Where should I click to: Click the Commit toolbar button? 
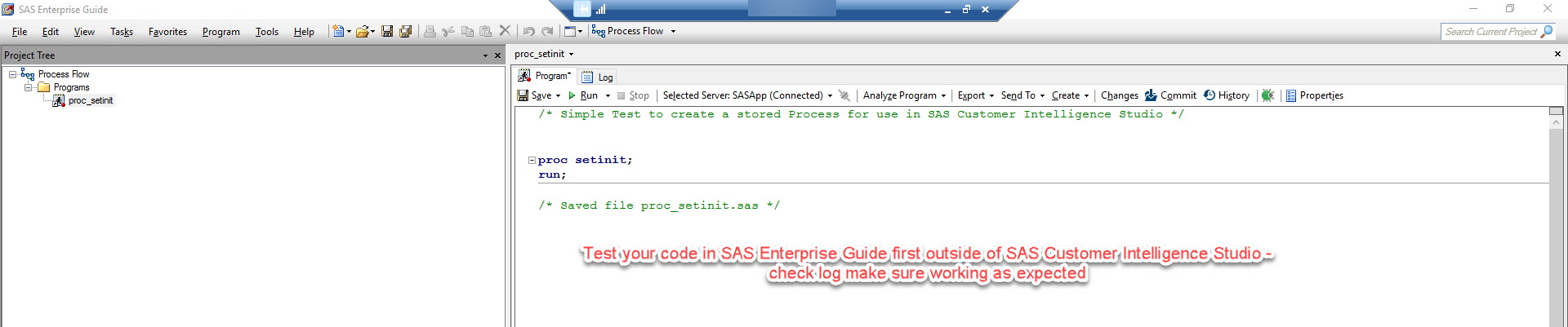click(1170, 95)
